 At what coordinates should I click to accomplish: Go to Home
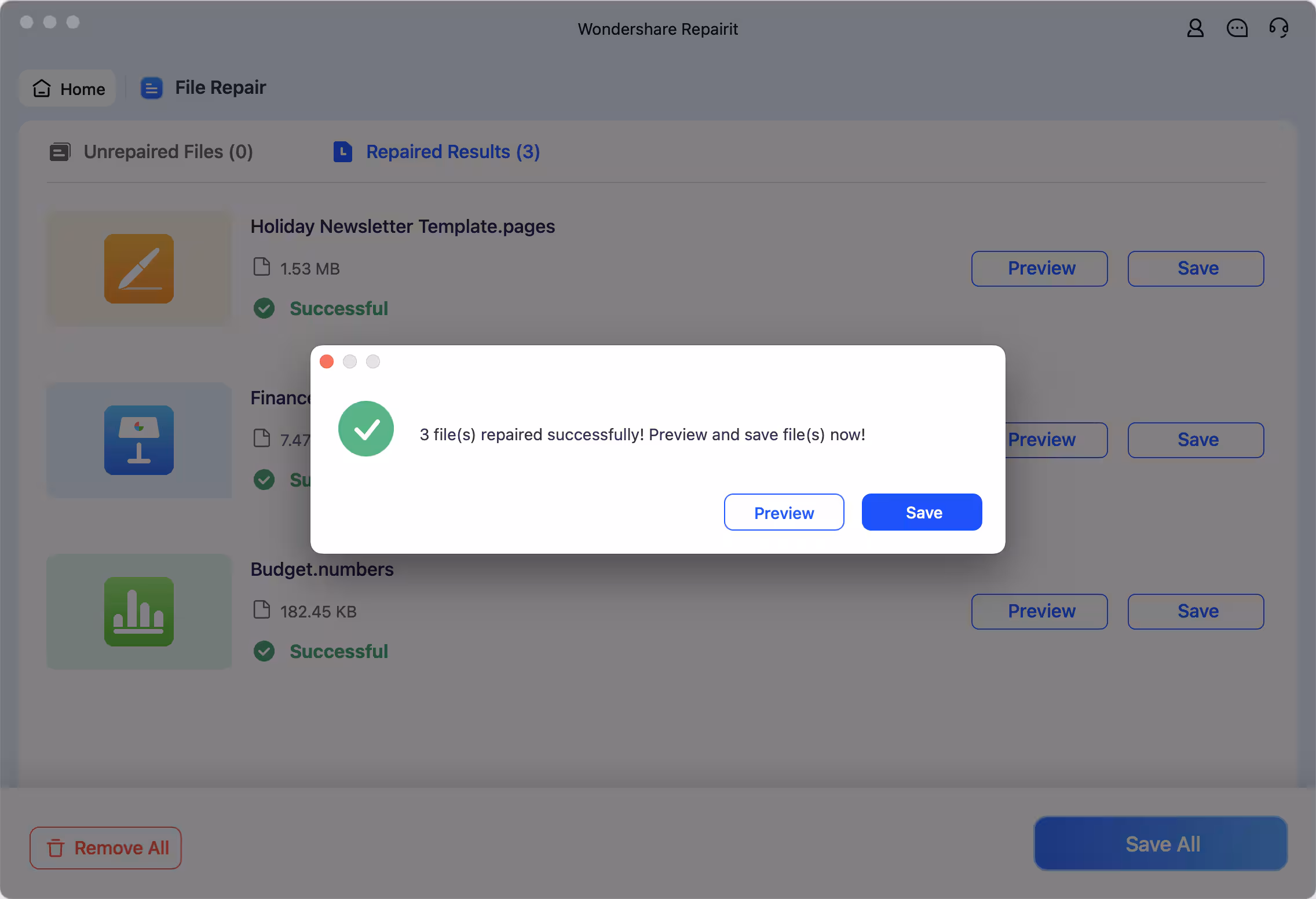(68, 88)
